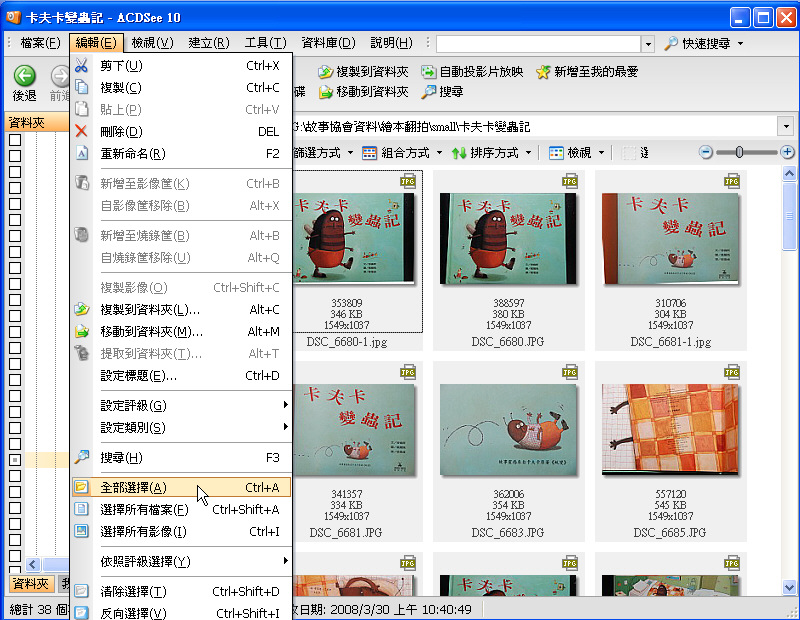Click the icon beside 選擇所有檔案(F)
This screenshot has width=800, height=620.
[81, 509]
